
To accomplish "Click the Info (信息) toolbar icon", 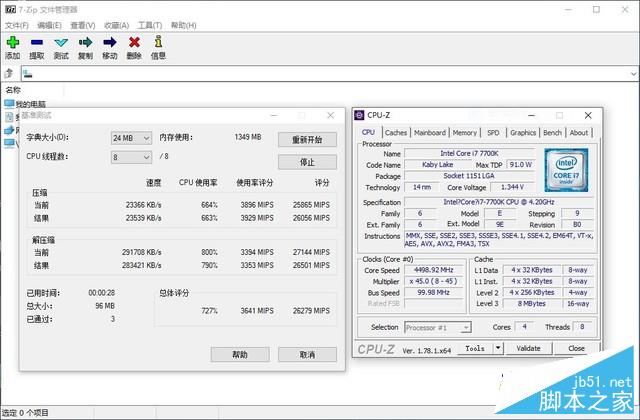I will click(158, 42).
